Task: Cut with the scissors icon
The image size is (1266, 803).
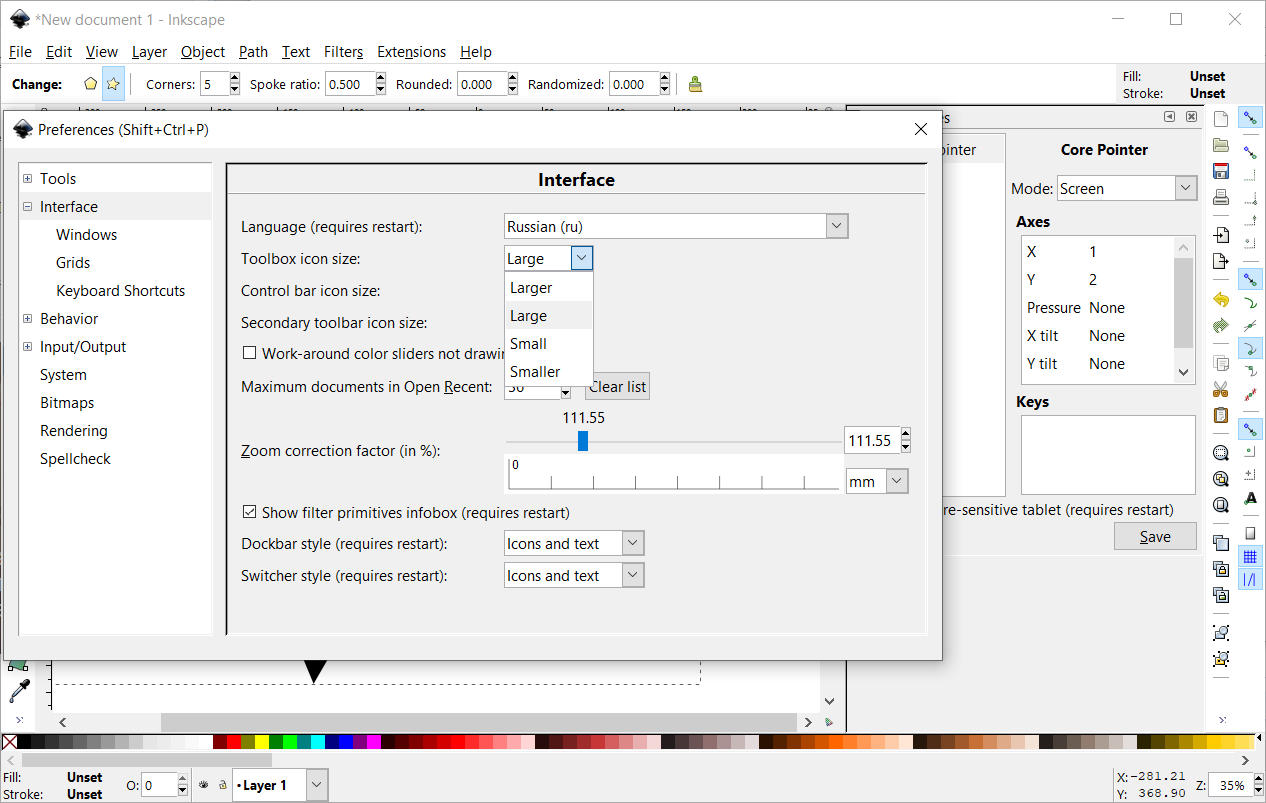Action: coord(1220,389)
